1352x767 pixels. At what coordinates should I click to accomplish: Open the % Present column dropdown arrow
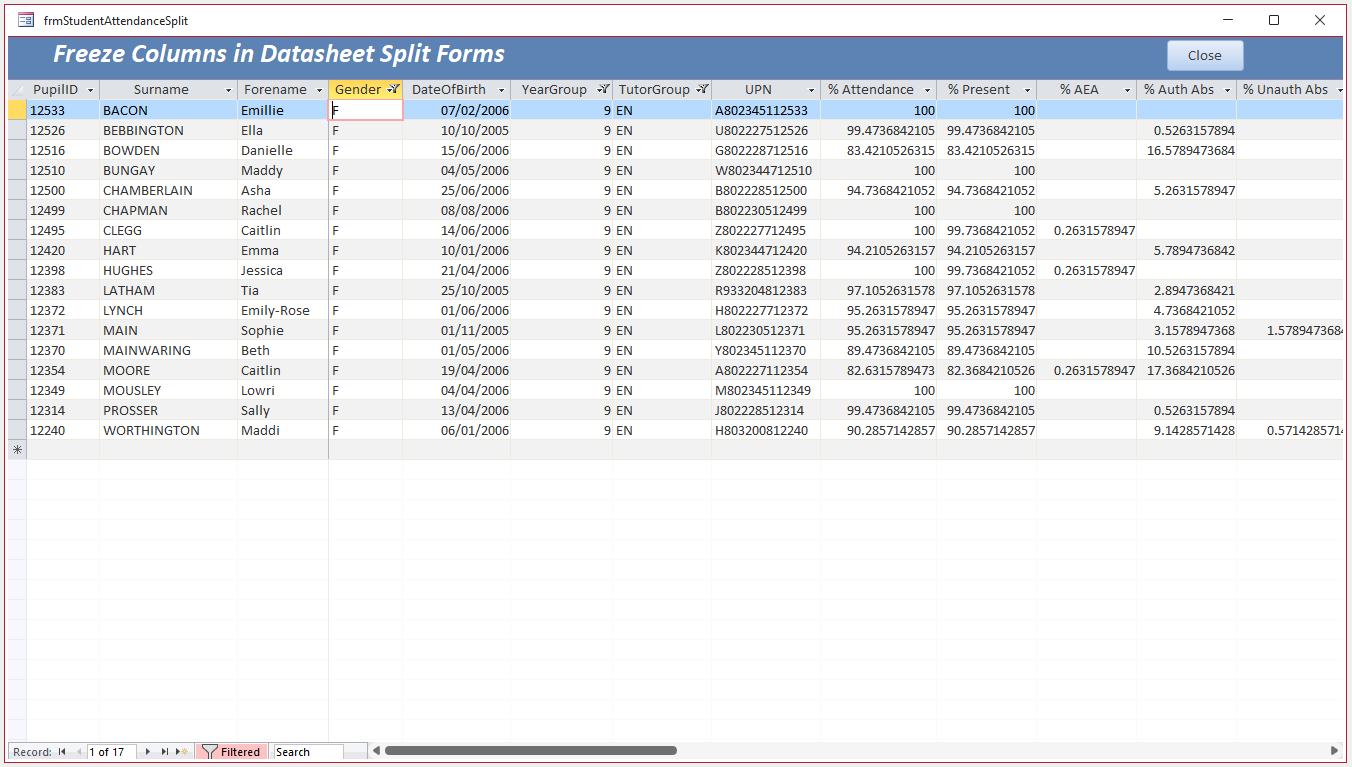tap(1027, 90)
